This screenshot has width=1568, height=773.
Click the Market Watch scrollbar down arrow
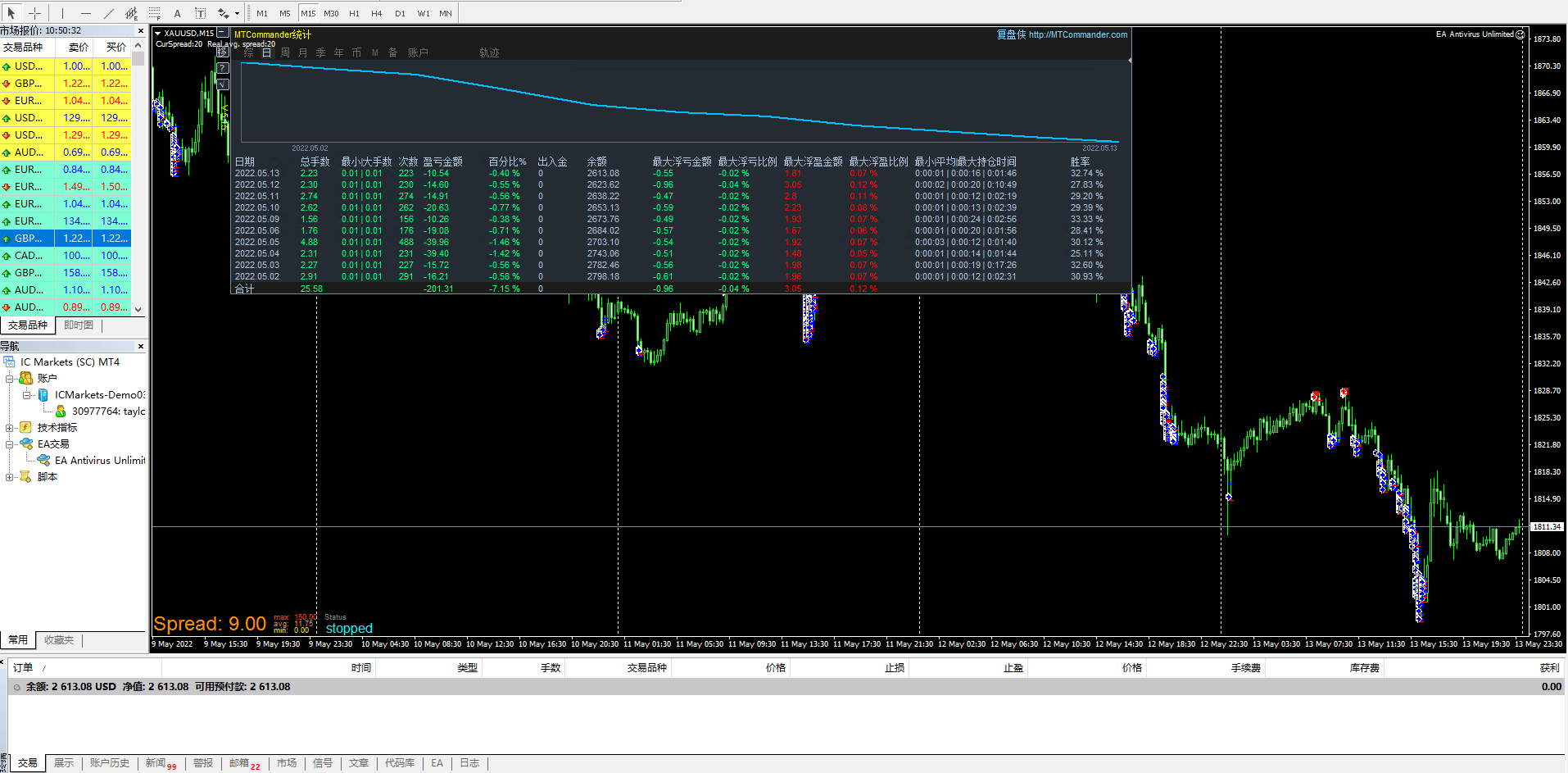[x=138, y=309]
